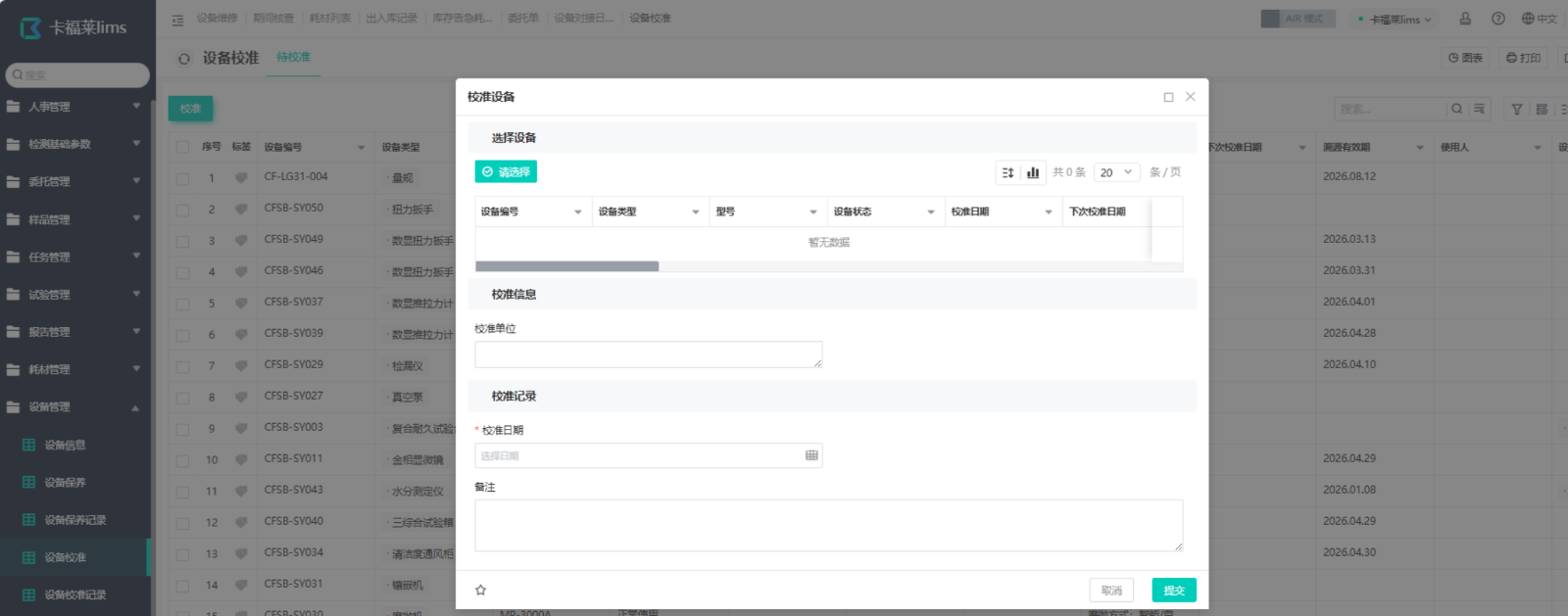Click the horizontal scrollbar in device table
The height and width of the screenshot is (616, 1568).
pos(566,266)
